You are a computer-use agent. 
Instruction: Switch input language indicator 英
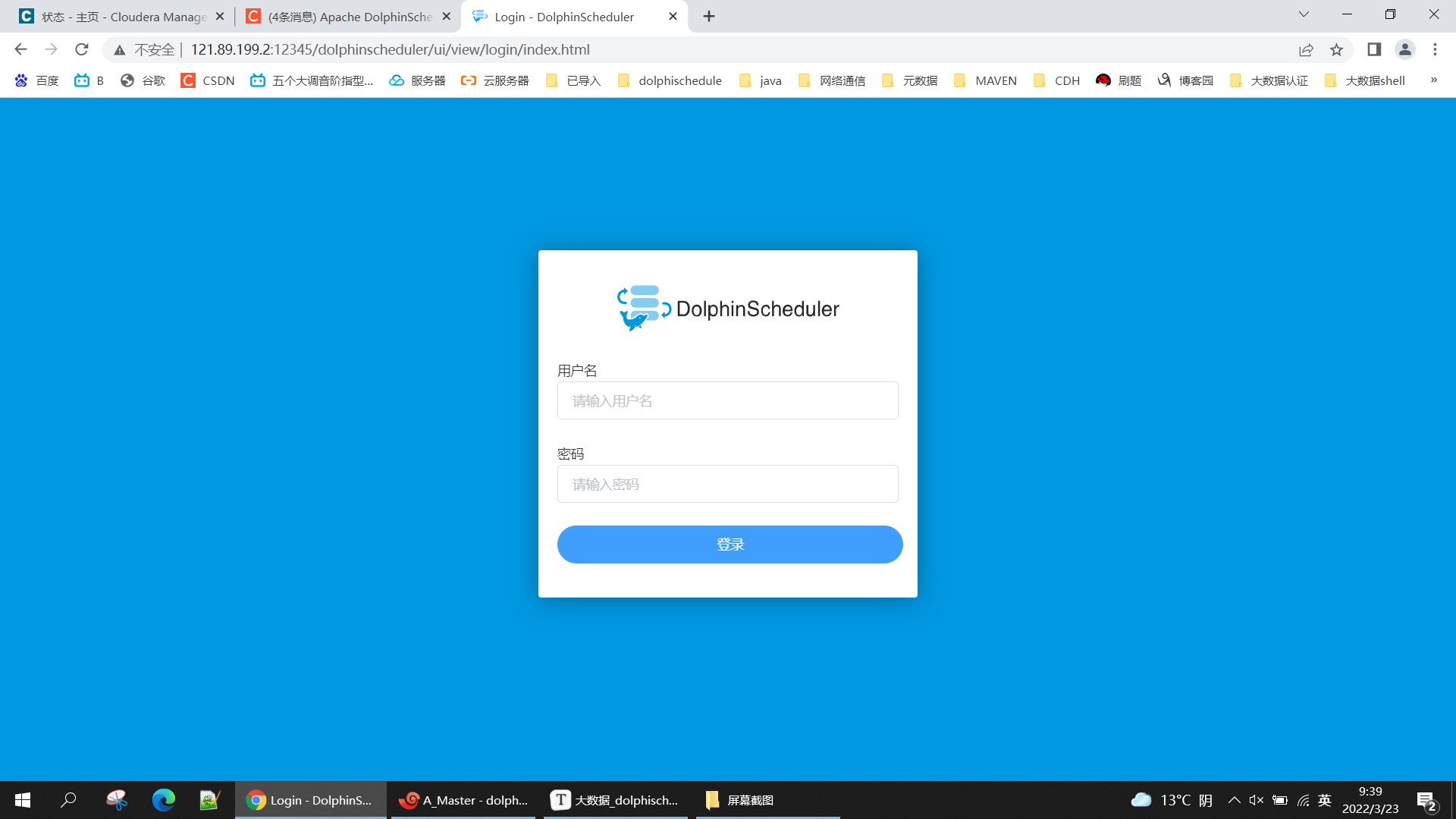(x=1325, y=800)
